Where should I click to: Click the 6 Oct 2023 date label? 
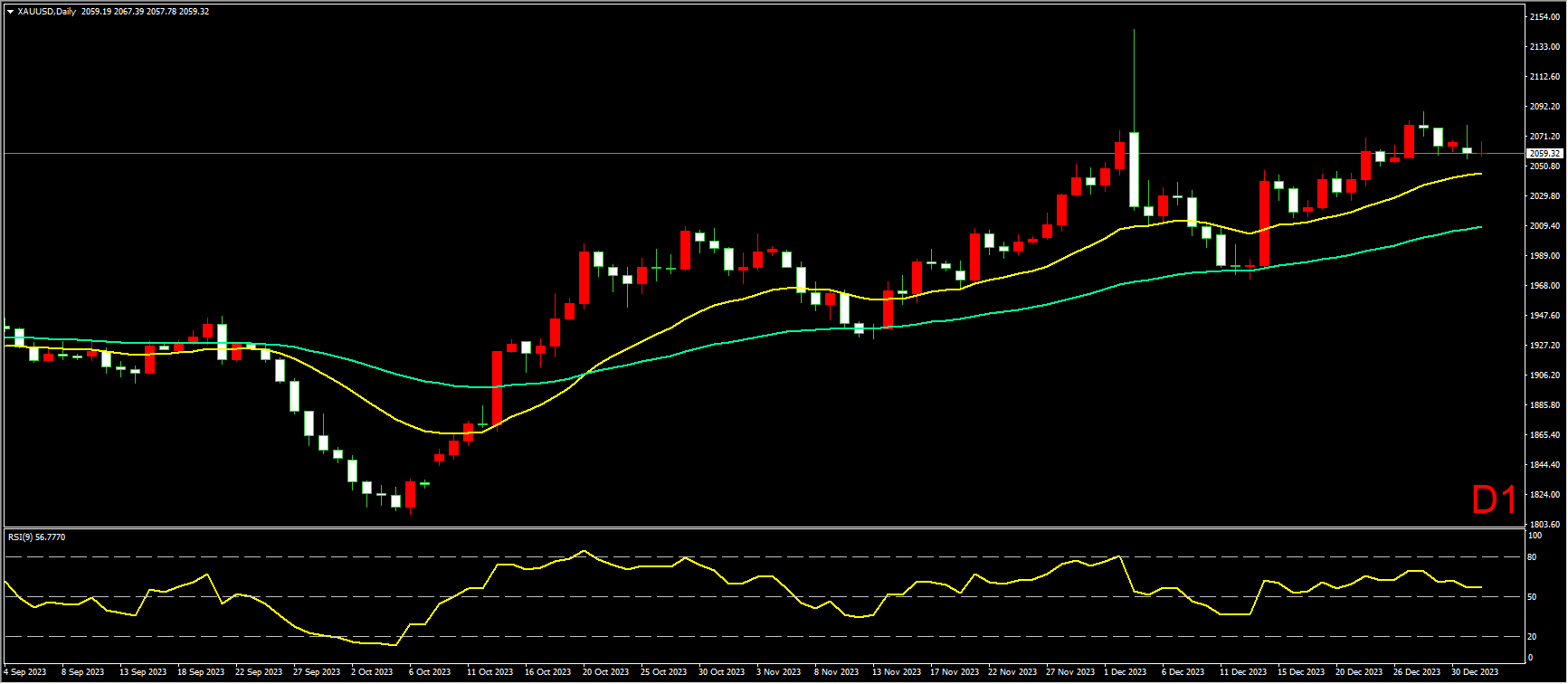click(430, 672)
